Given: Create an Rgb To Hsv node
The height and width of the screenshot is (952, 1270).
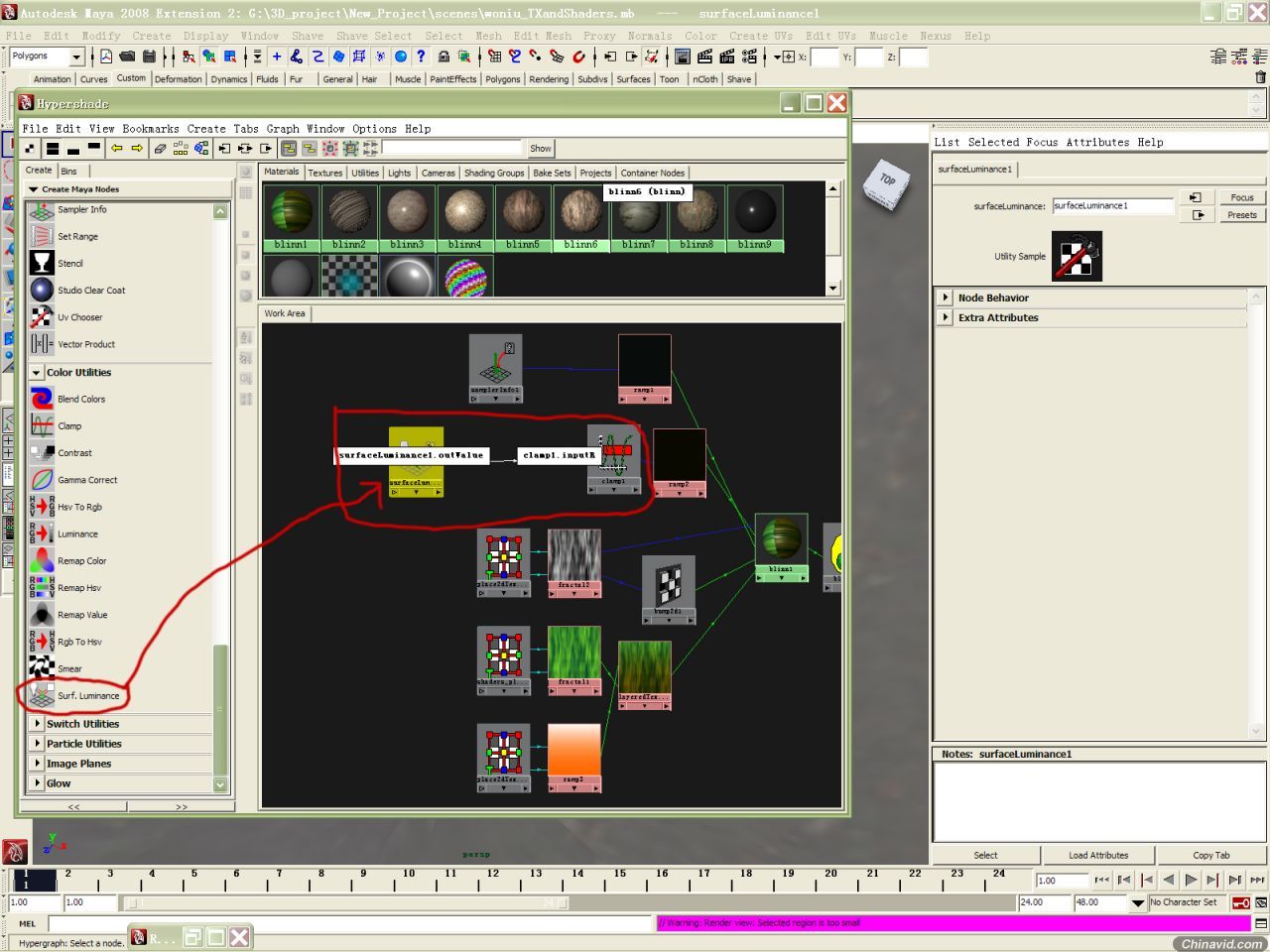Looking at the screenshot, I should click(x=66, y=642).
